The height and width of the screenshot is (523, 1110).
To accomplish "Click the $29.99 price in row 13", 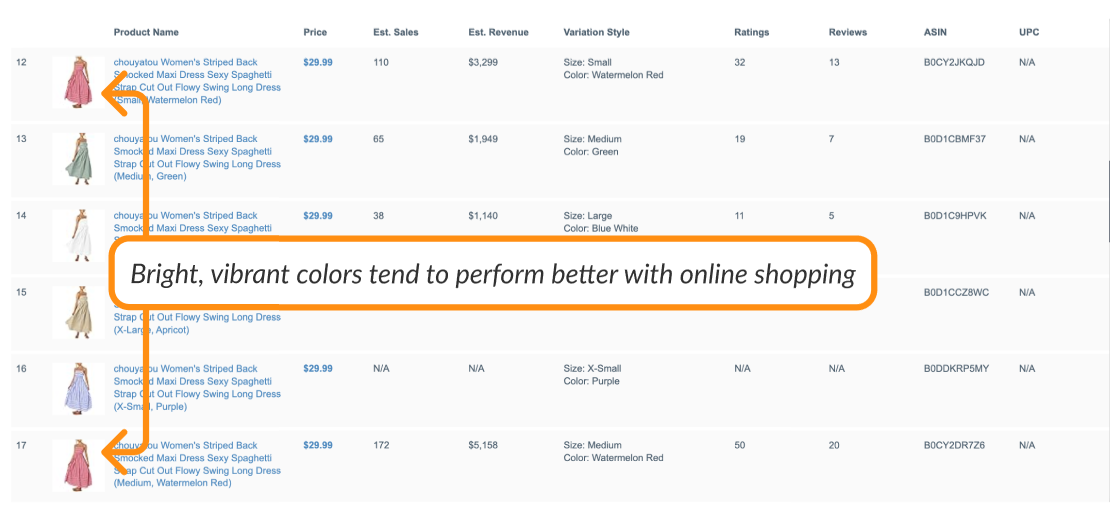I will 318,139.
